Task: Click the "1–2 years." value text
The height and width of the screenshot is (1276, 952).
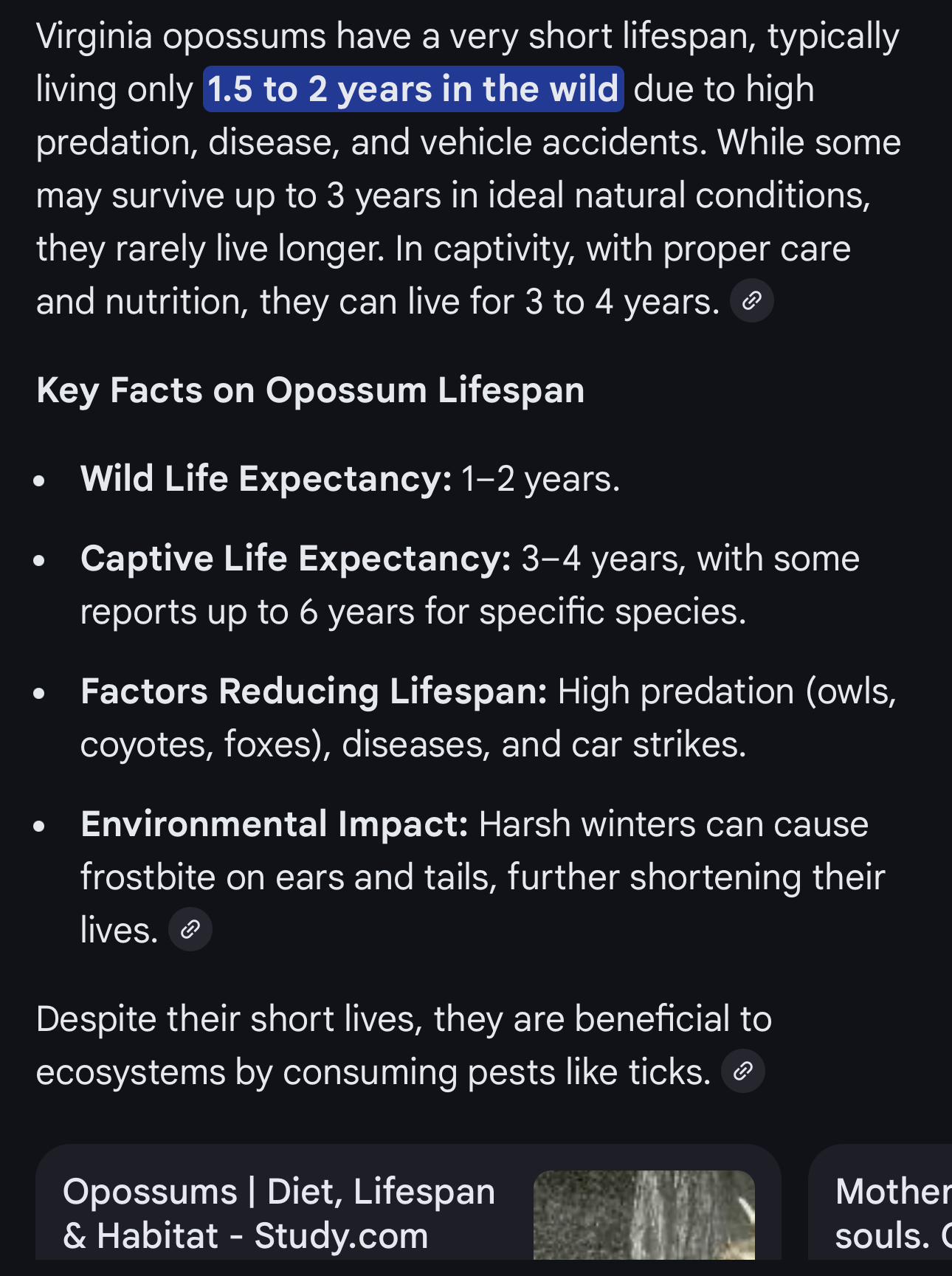Action: click(541, 479)
